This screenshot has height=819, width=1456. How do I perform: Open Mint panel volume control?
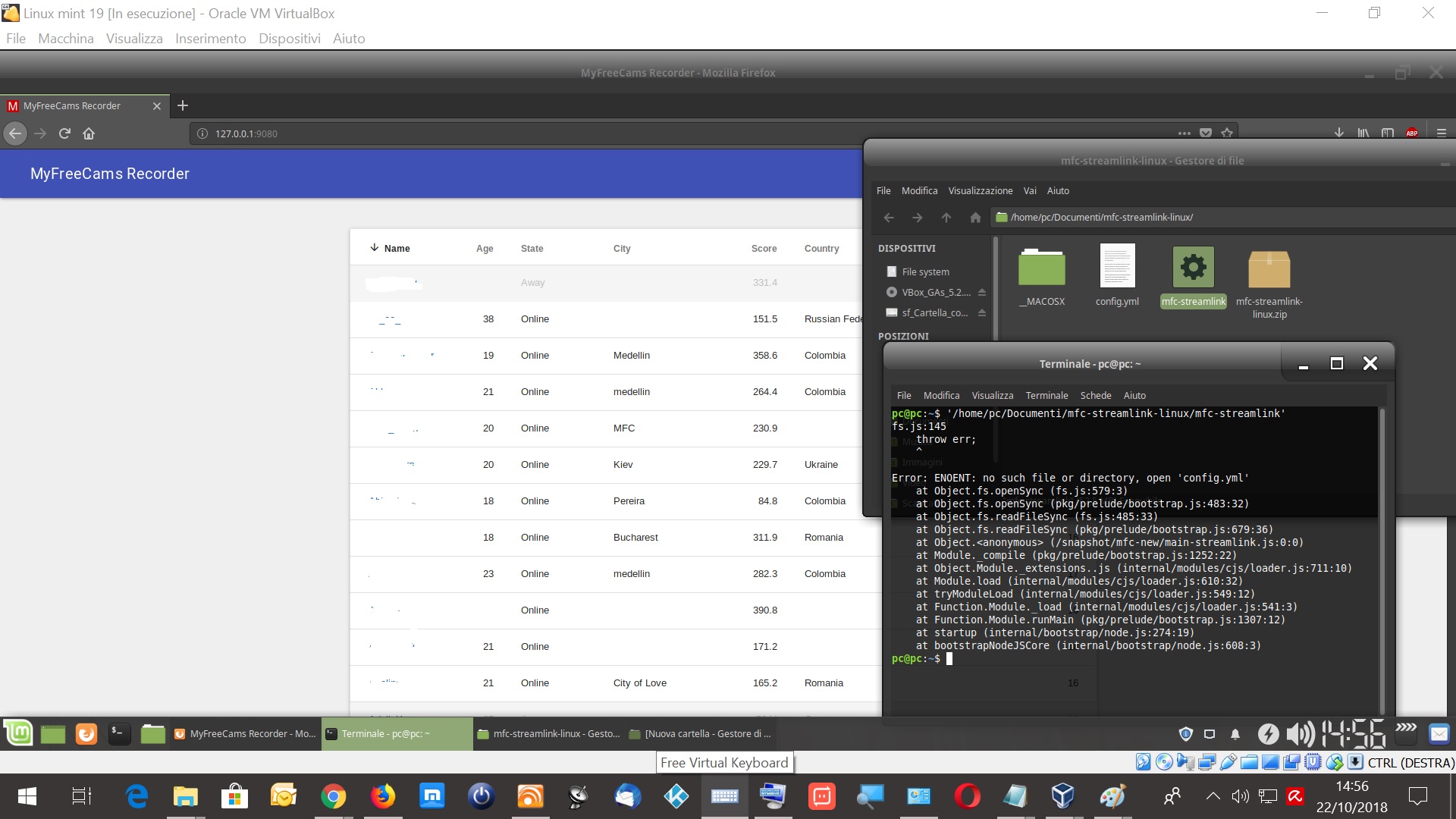pyautogui.click(x=1301, y=734)
